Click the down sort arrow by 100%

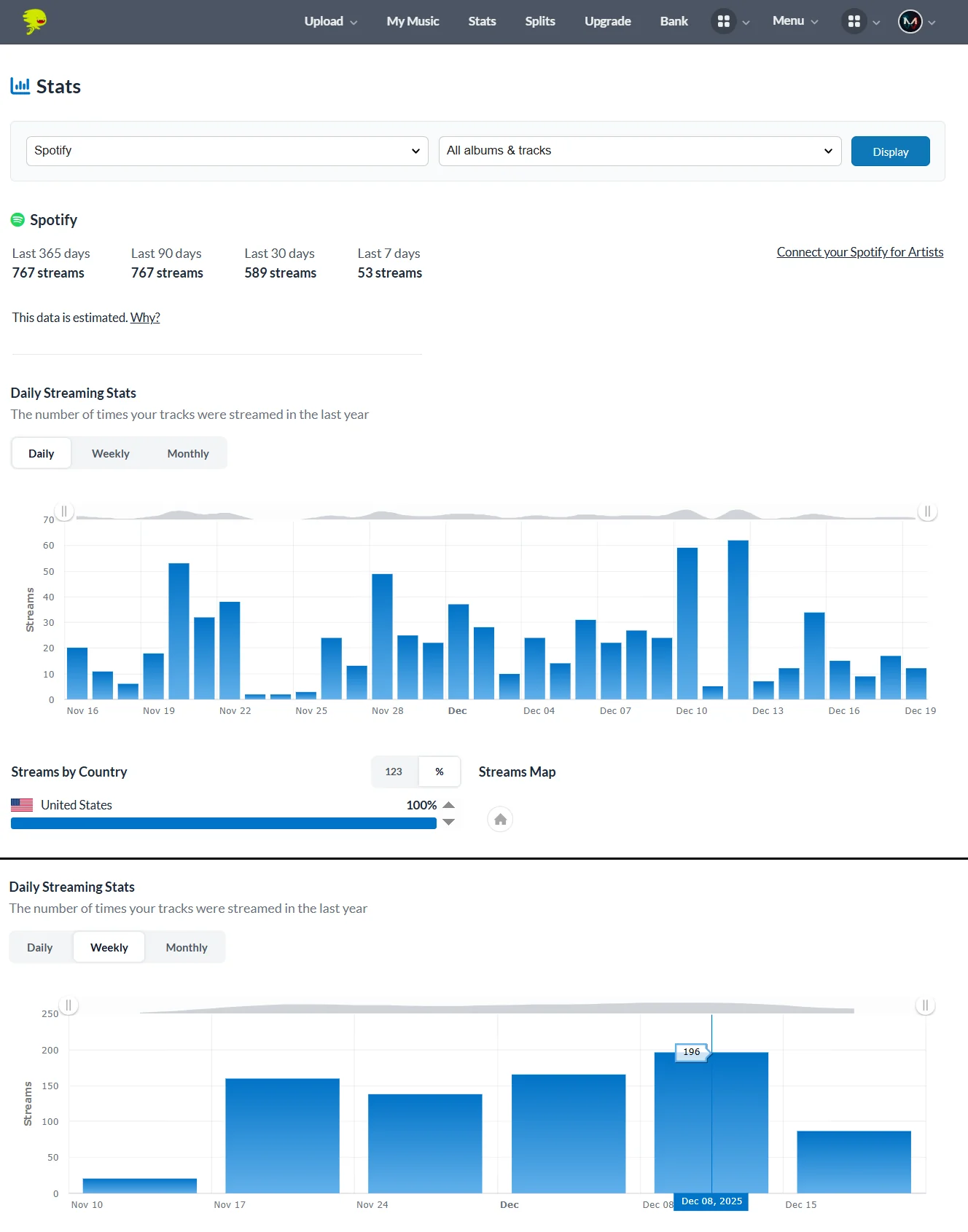[x=449, y=822]
